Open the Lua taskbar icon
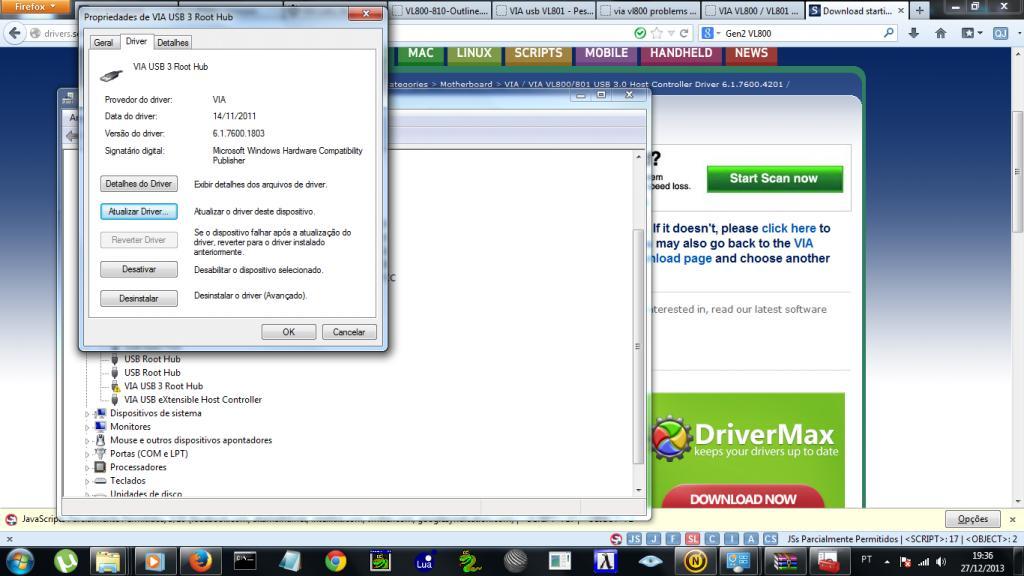Image resolution: width=1024 pixels, height=576 pixels. click(424, 562)
